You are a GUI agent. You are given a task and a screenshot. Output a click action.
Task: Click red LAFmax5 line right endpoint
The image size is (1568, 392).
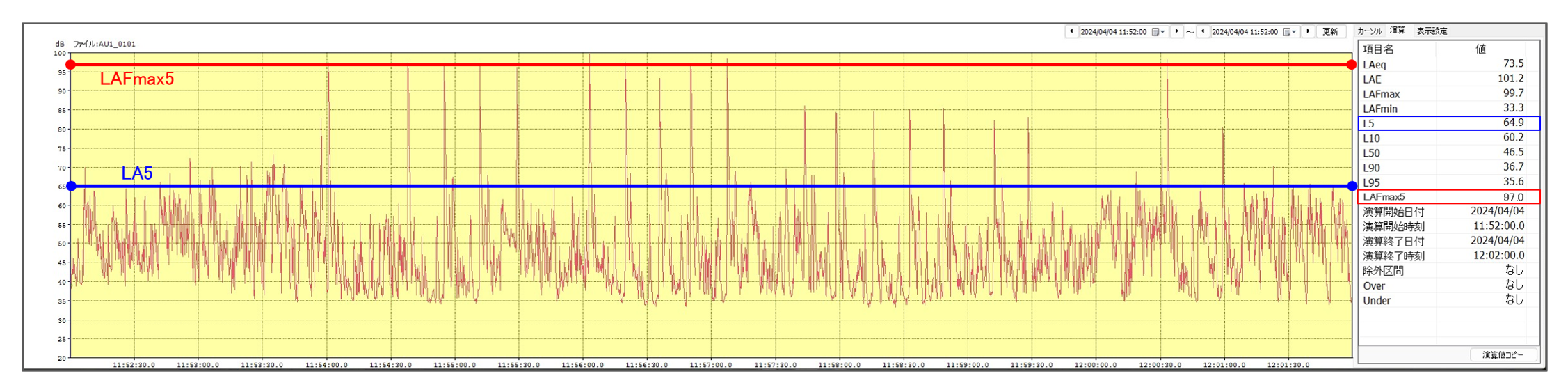(1351, 65)
